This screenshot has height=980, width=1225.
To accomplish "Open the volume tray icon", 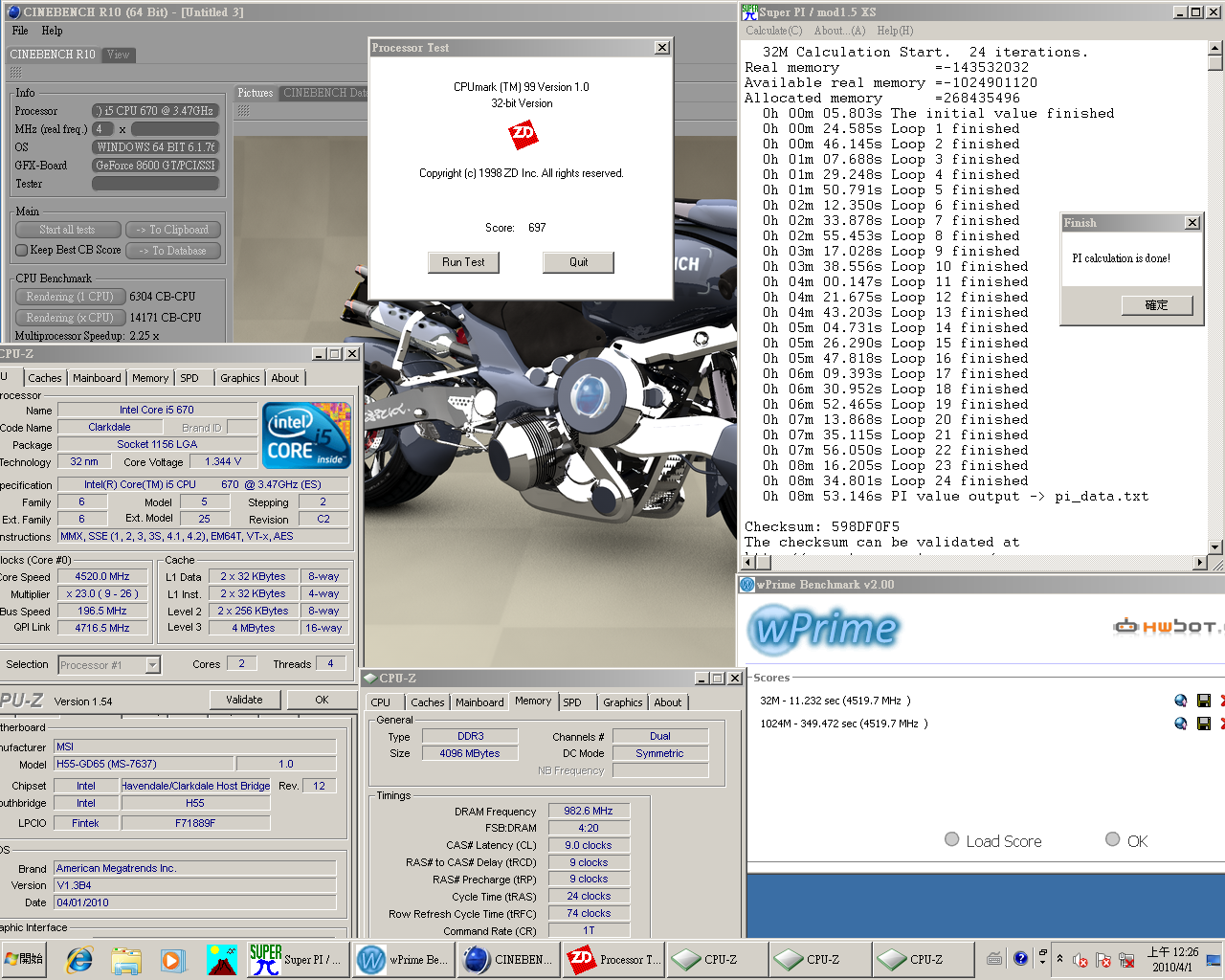I will pyautogui.click(x=1080, y=960).
